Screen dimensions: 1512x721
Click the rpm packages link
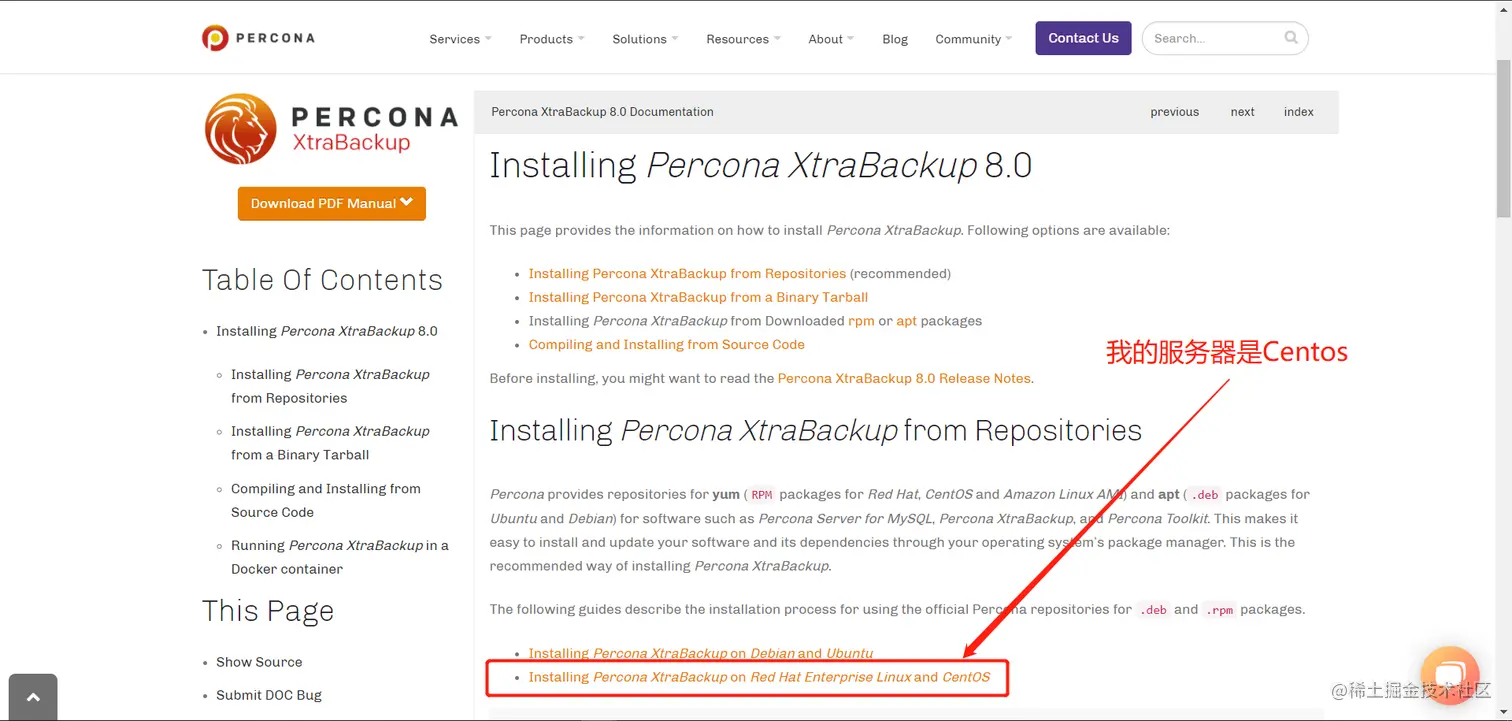pyautogui.click(x=861, y=321)
